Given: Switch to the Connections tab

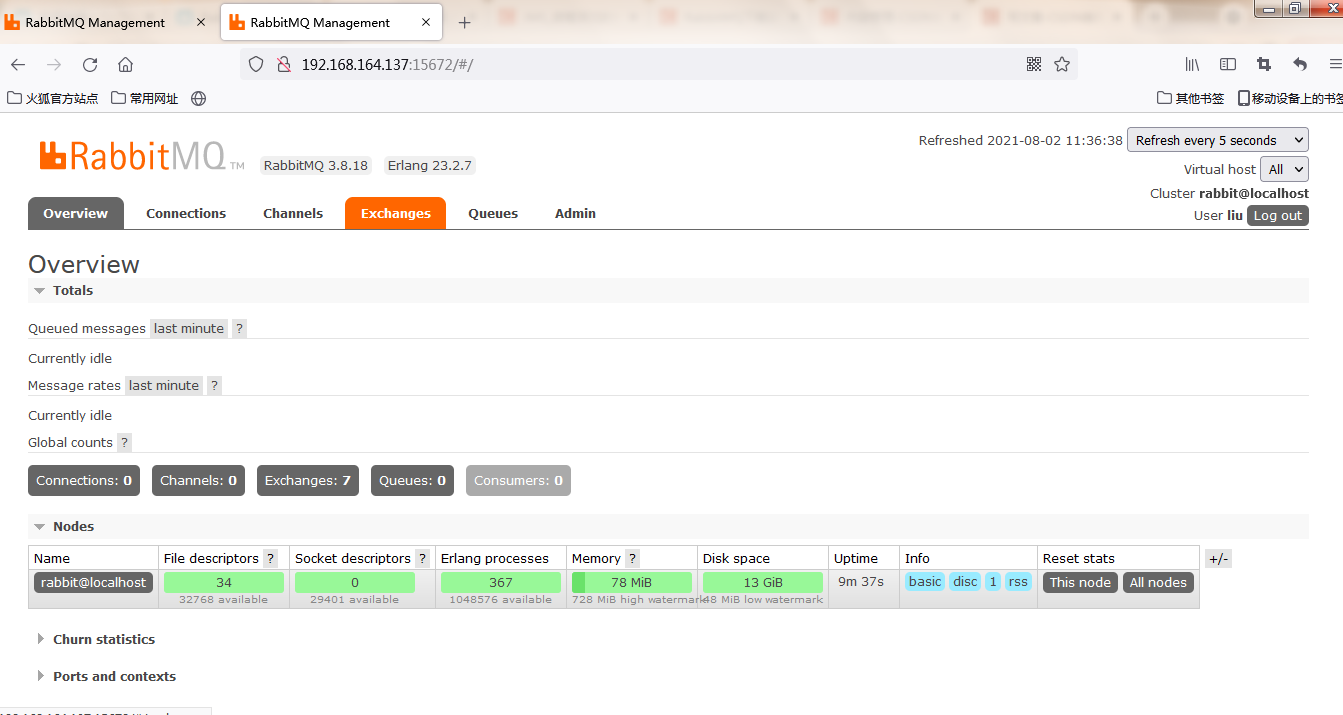Looking at the screenshot, I should (186, 213).
